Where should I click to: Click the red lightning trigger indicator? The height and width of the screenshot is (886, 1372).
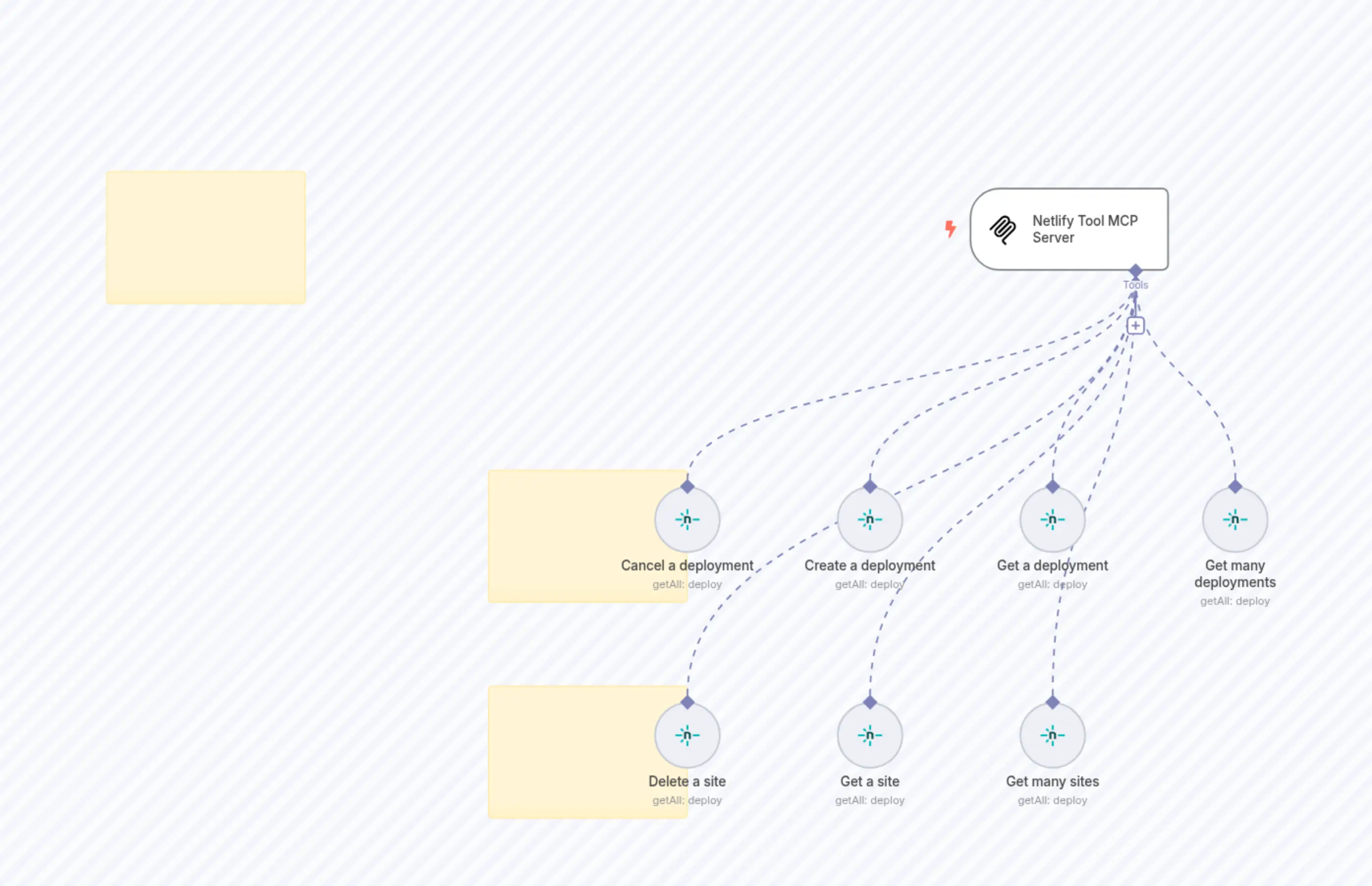950,228
